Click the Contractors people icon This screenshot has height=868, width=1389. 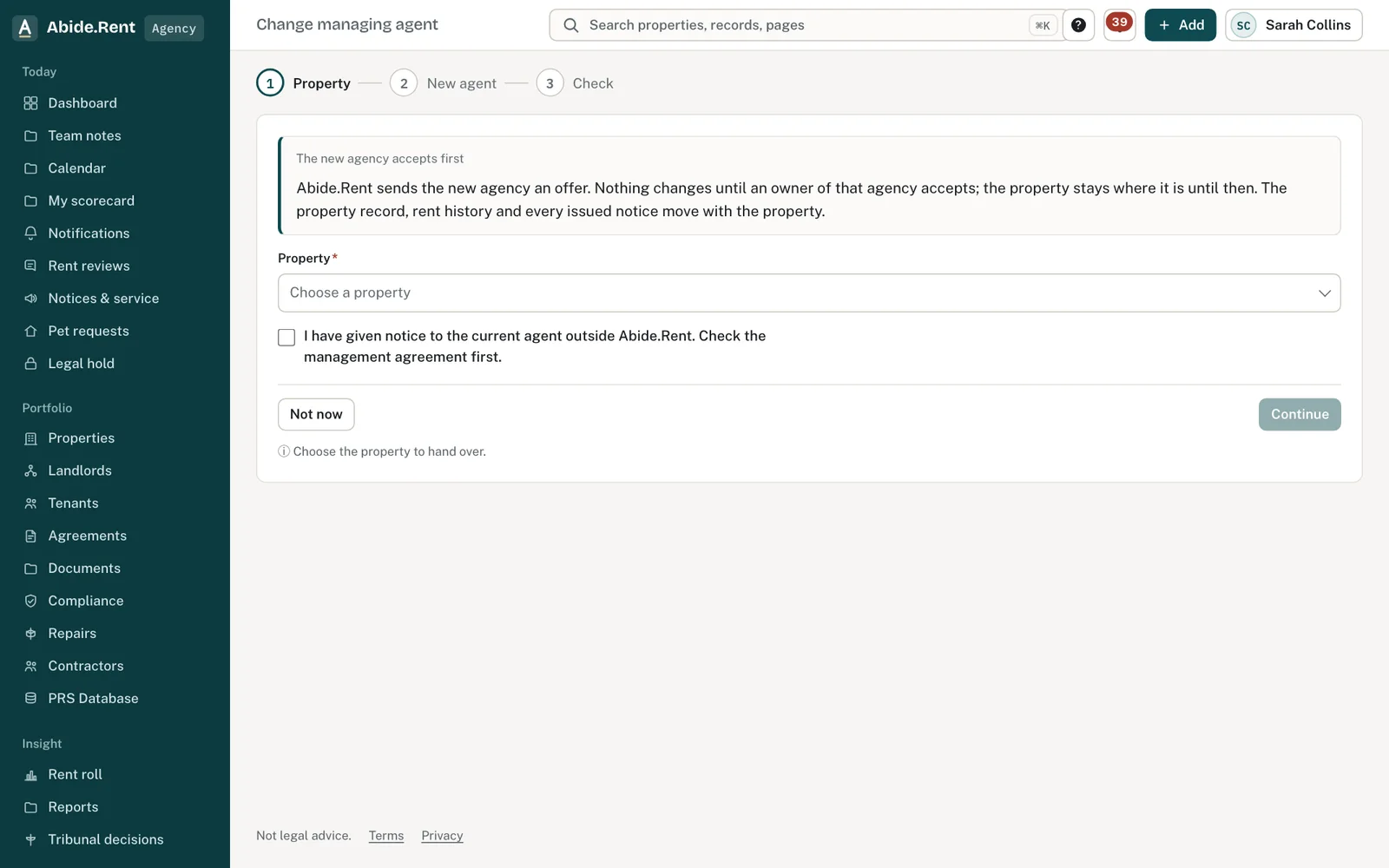(30, 666)
